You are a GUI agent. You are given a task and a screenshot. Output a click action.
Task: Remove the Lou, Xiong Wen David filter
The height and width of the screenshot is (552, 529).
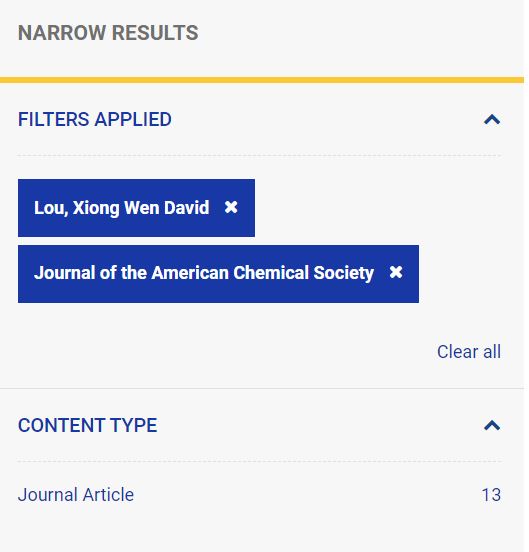tap(233, 209)
